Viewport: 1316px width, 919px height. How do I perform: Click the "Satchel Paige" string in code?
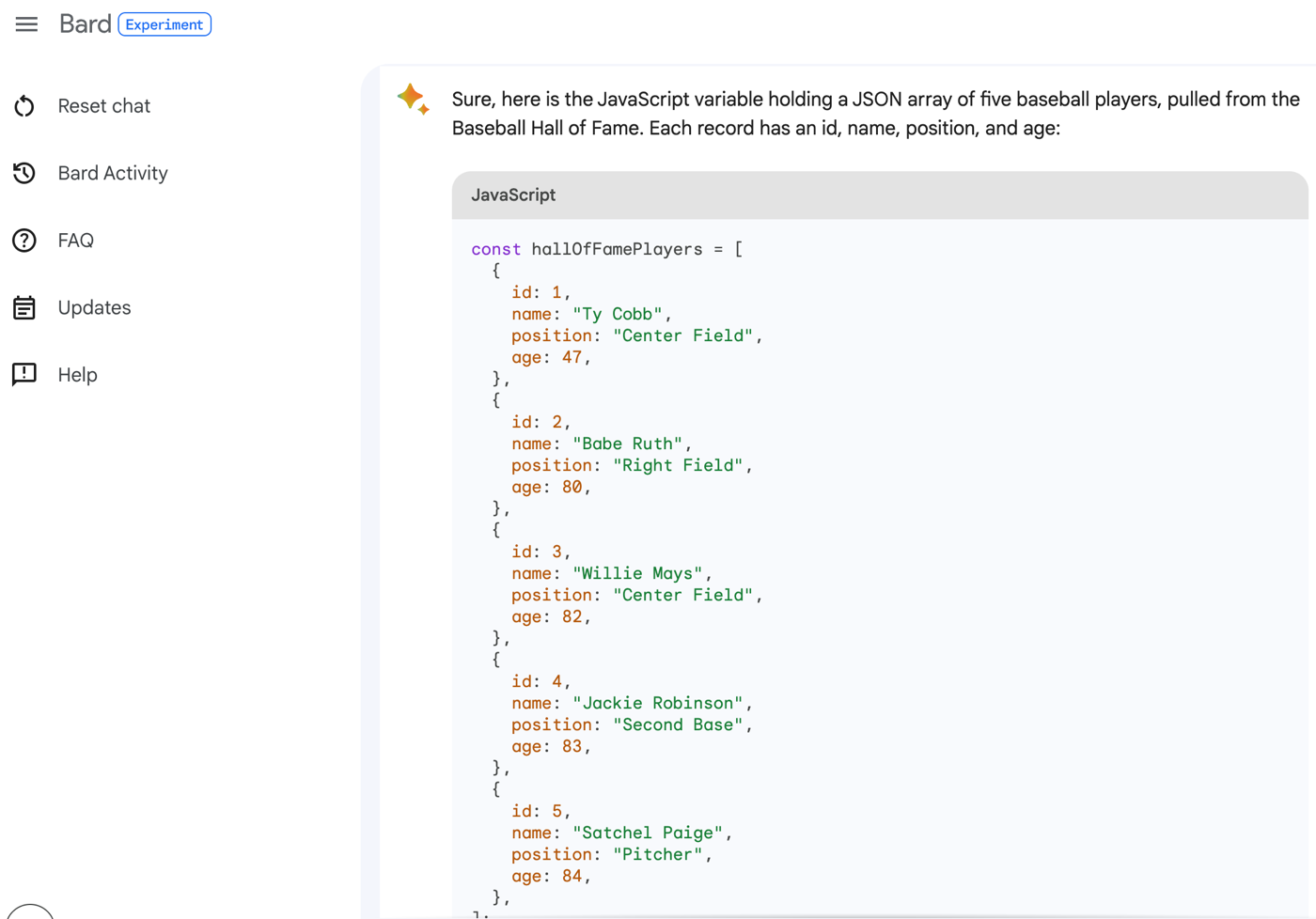pos(648,833)
